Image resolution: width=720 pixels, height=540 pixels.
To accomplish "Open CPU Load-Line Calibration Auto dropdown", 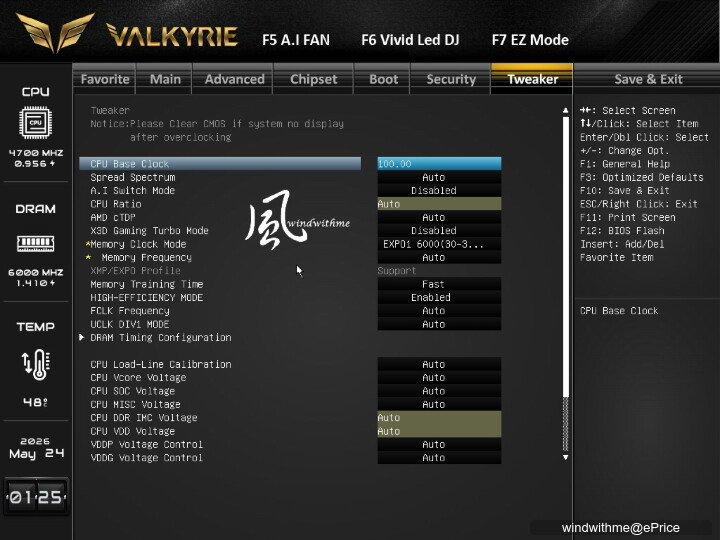I will tap(439, 364).
